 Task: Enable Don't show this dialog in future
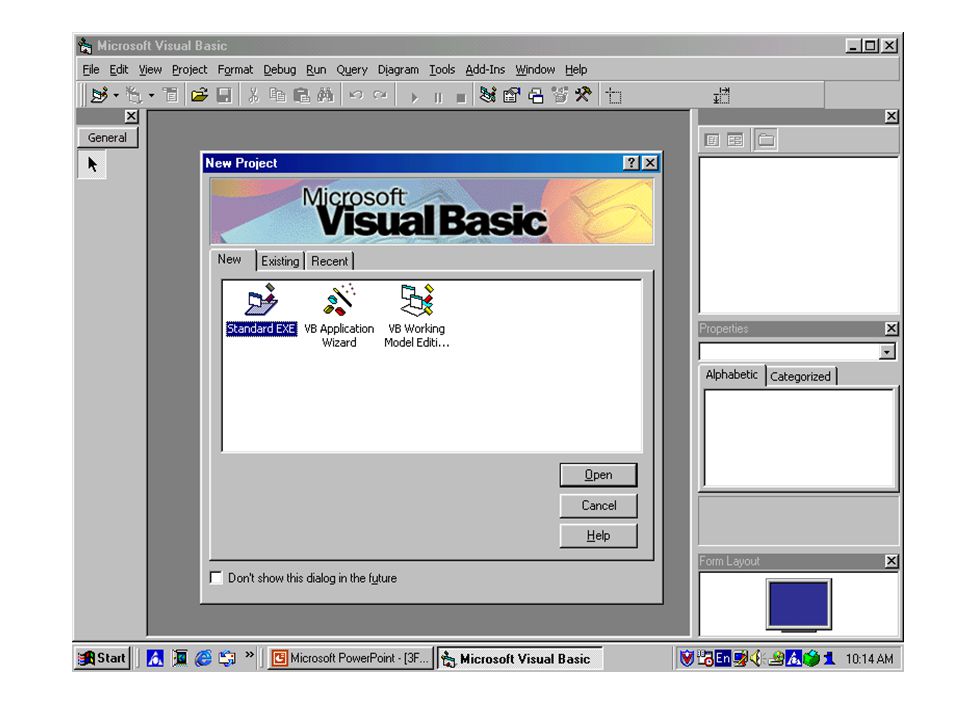coord(216,578)
